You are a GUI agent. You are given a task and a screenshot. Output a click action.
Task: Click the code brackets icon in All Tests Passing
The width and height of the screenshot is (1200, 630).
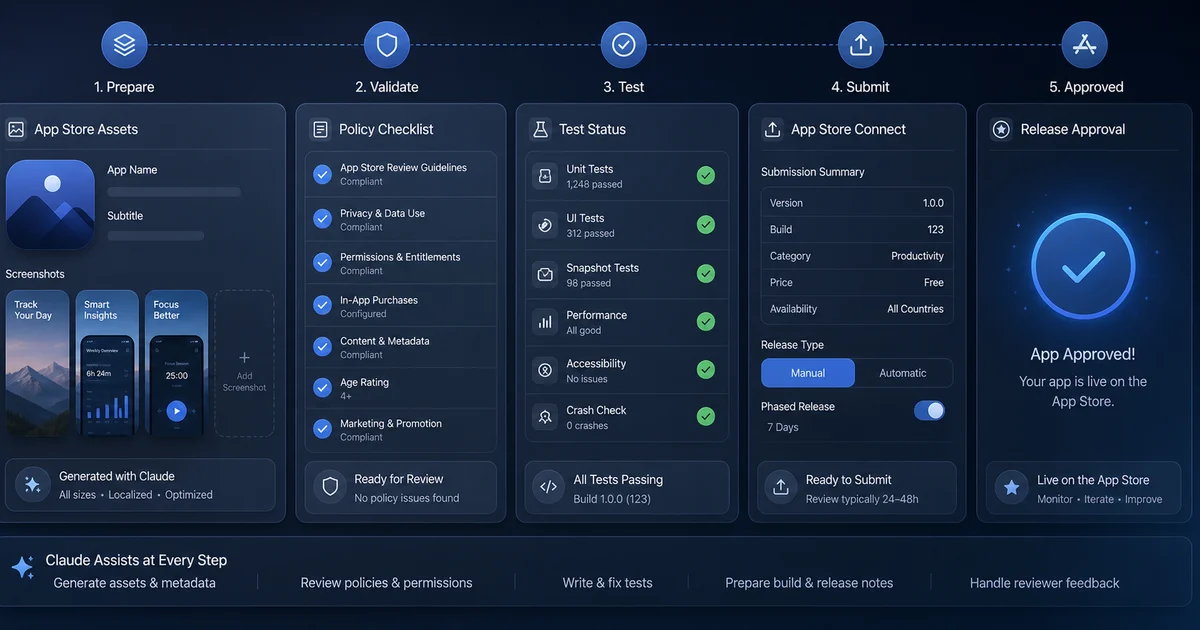[549, 487]
